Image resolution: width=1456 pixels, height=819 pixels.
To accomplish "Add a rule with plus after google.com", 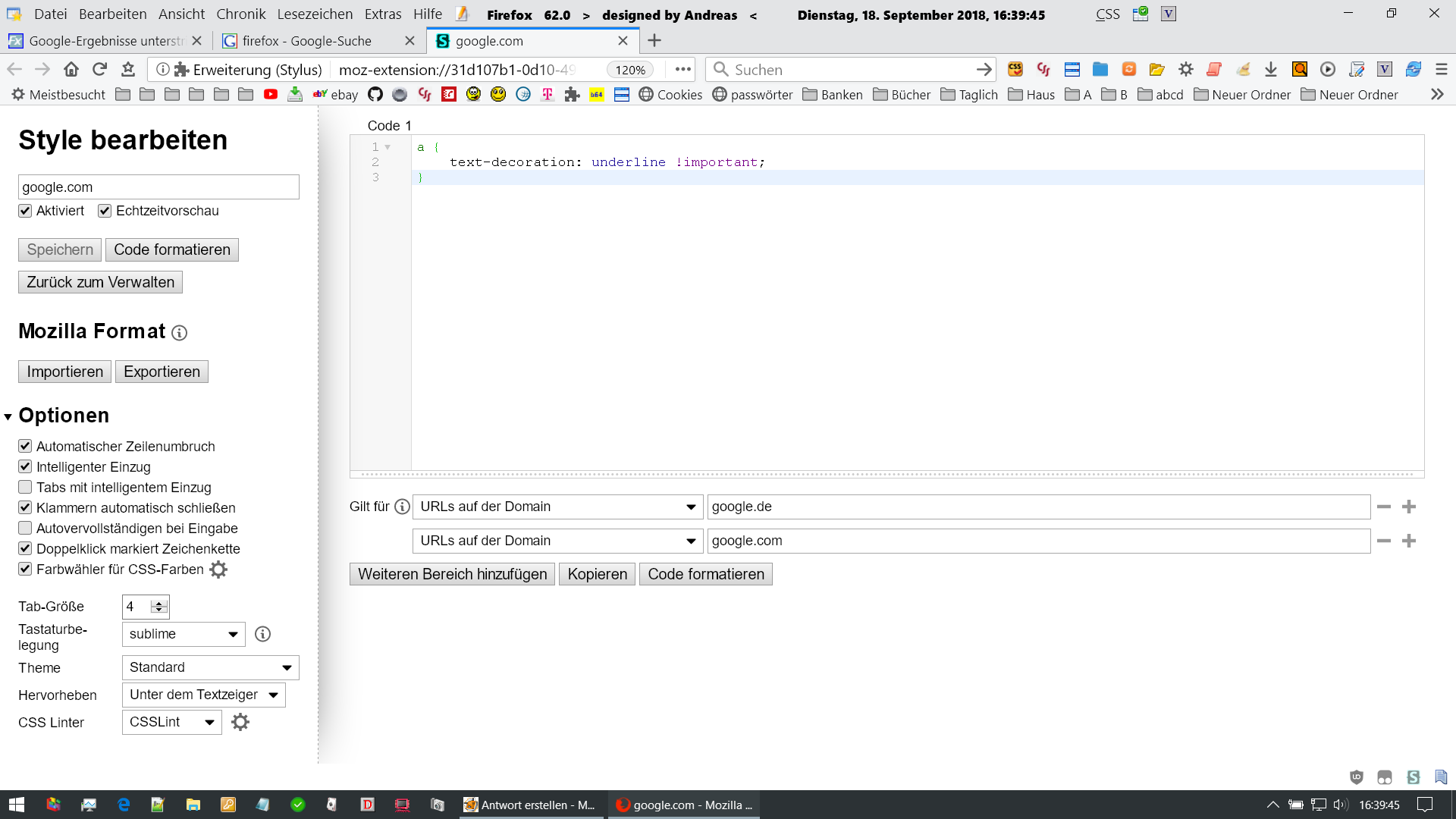I will tap(1409, 541).
